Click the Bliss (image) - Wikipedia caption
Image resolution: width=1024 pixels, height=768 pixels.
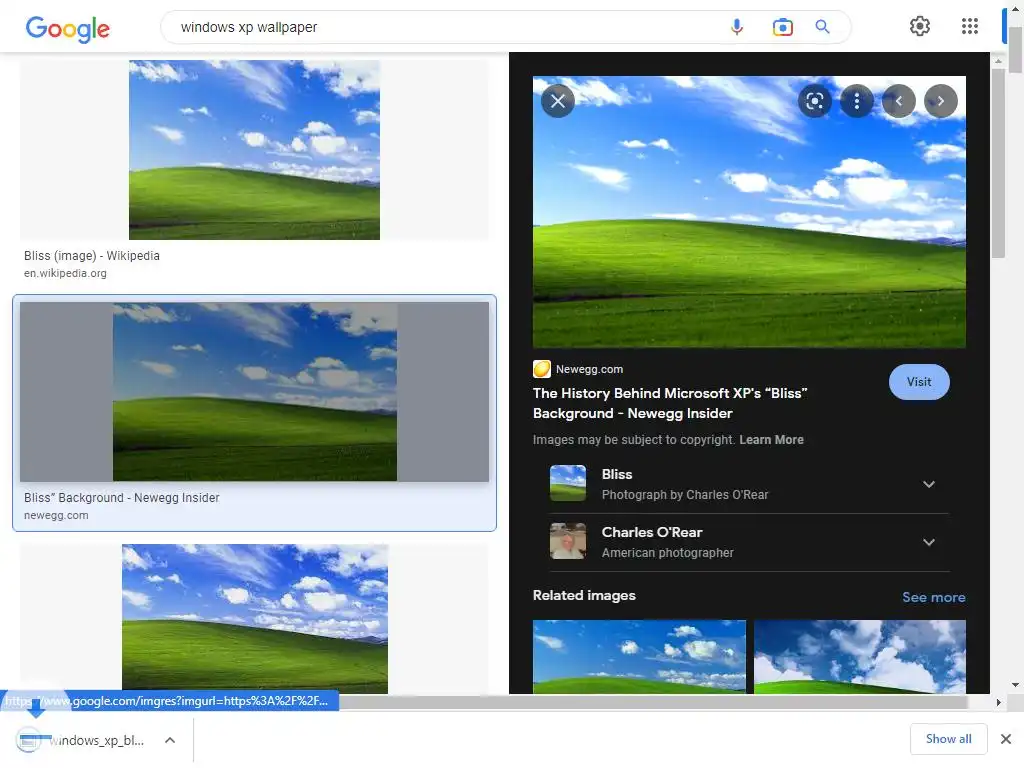tap(92, 255)
